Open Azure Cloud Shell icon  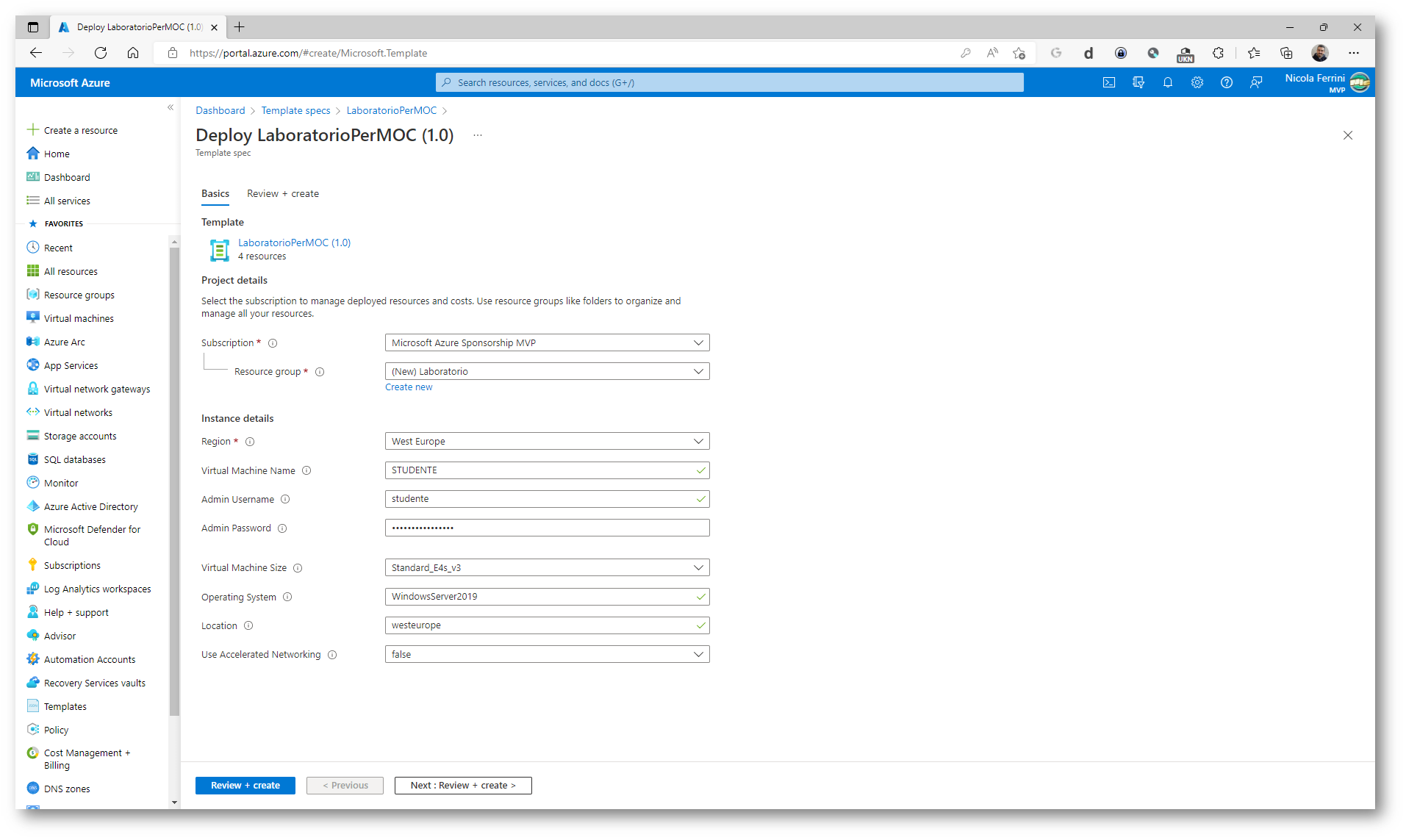(x=1109, y=82)
